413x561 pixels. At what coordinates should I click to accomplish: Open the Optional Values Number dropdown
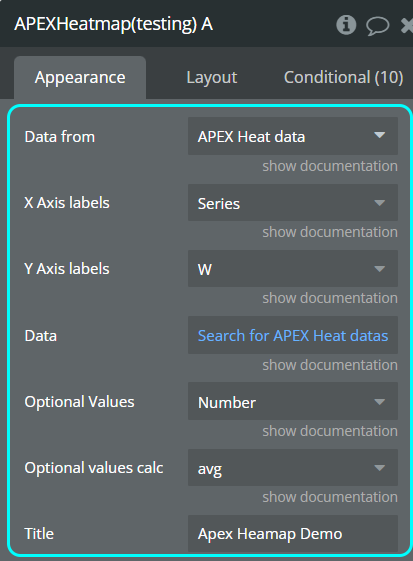coord(293,401)
